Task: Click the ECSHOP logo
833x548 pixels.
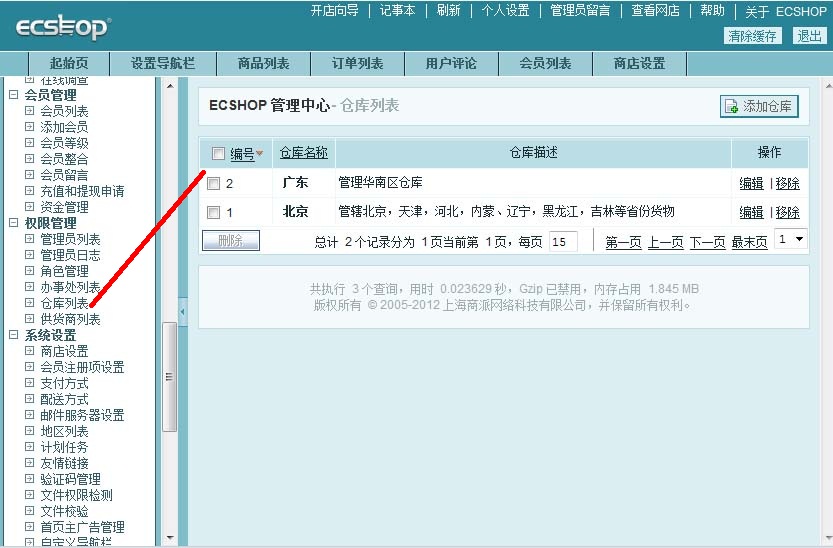Action: 63,28
